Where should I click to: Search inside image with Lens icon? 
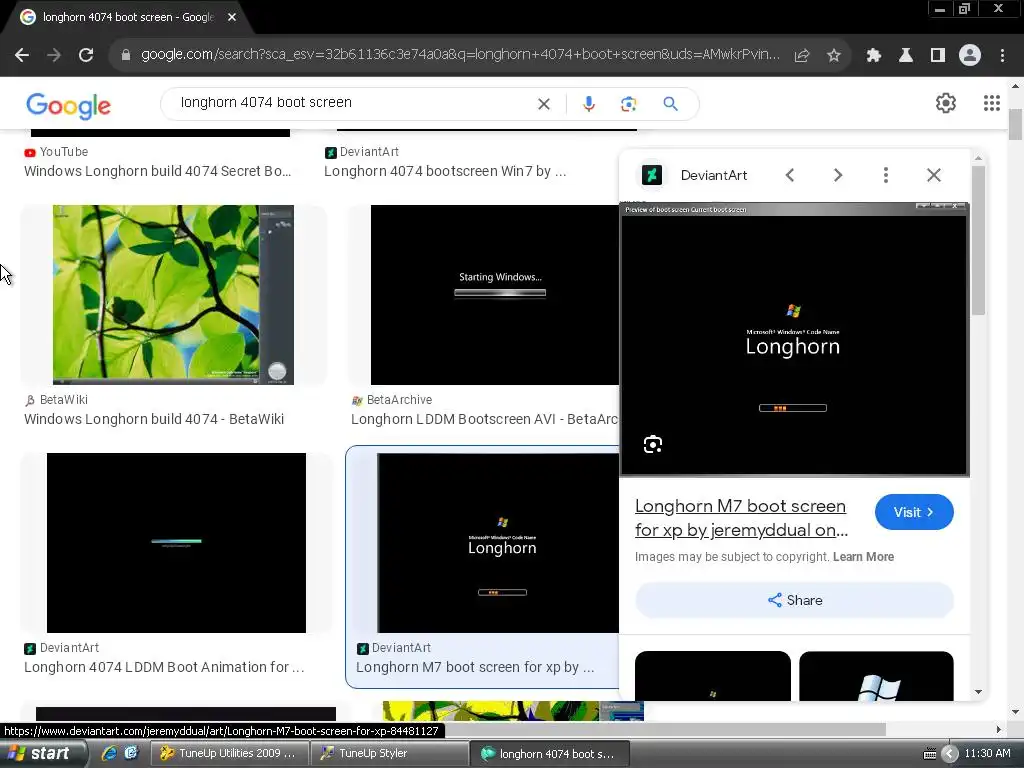pyautogui.click(x=653, y=445)
